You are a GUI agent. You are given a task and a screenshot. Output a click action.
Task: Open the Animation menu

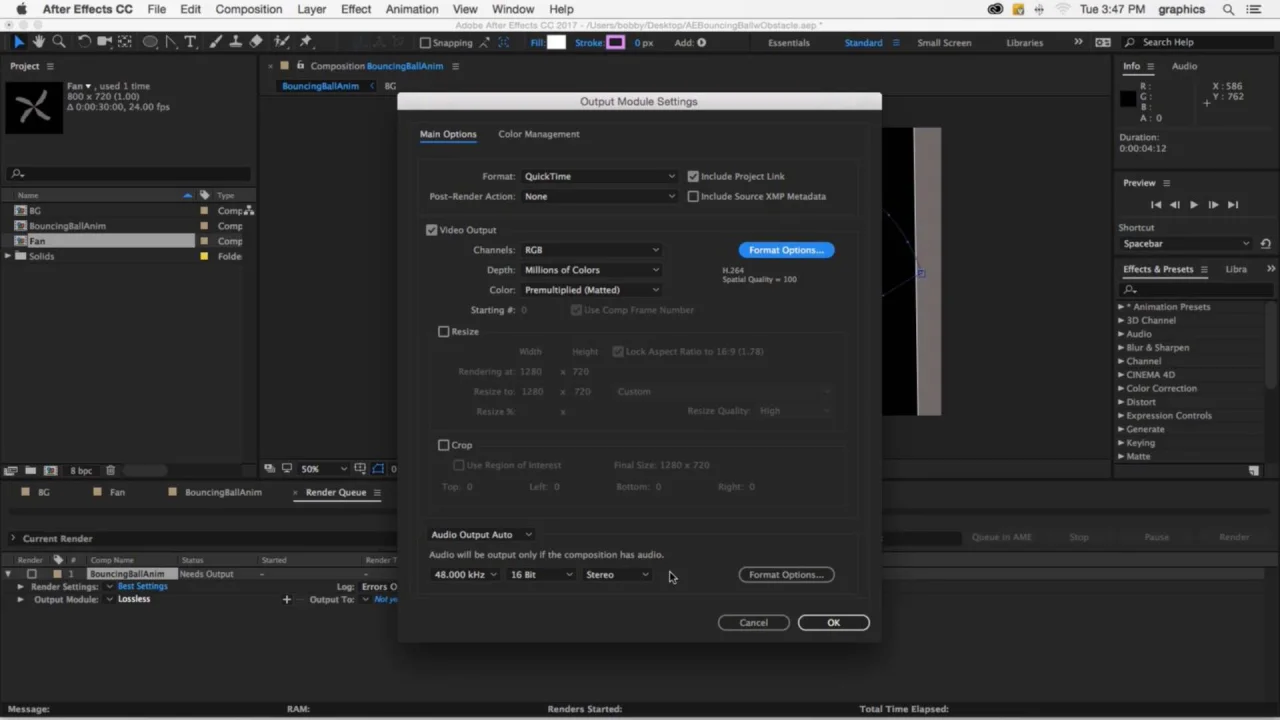point(412,9)
